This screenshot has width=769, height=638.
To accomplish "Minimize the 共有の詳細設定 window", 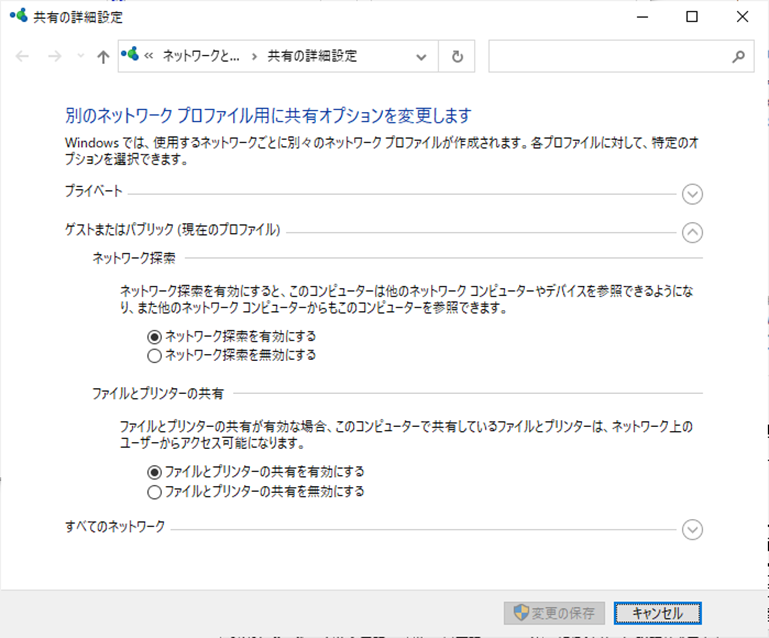I will click(642, 17).
